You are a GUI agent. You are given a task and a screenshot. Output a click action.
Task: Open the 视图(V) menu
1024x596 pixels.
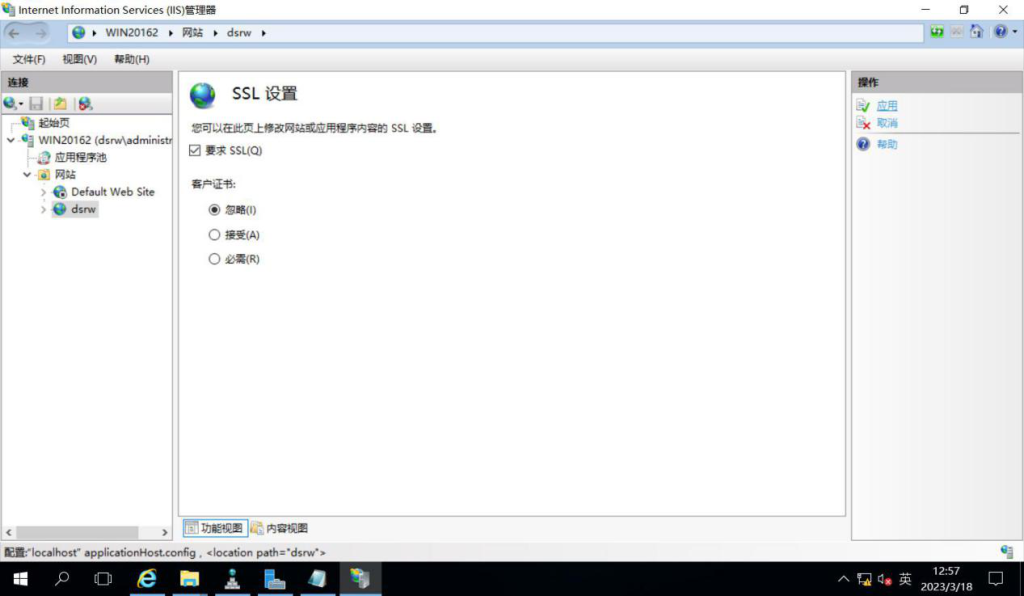click(x=80, y=59)
